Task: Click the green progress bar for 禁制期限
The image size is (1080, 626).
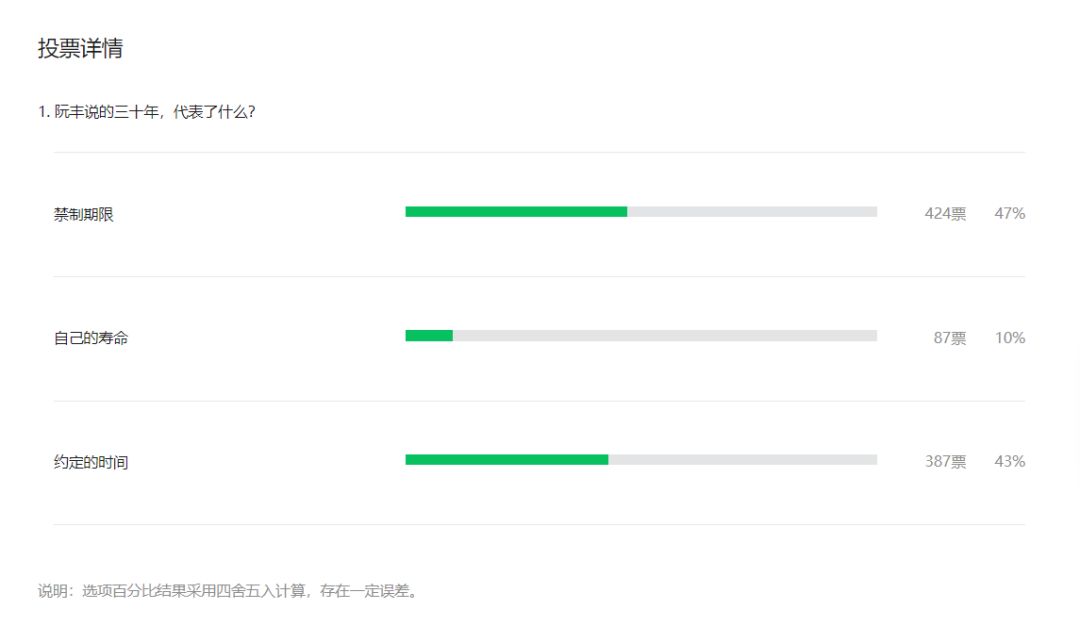Action: click(516, 212)
